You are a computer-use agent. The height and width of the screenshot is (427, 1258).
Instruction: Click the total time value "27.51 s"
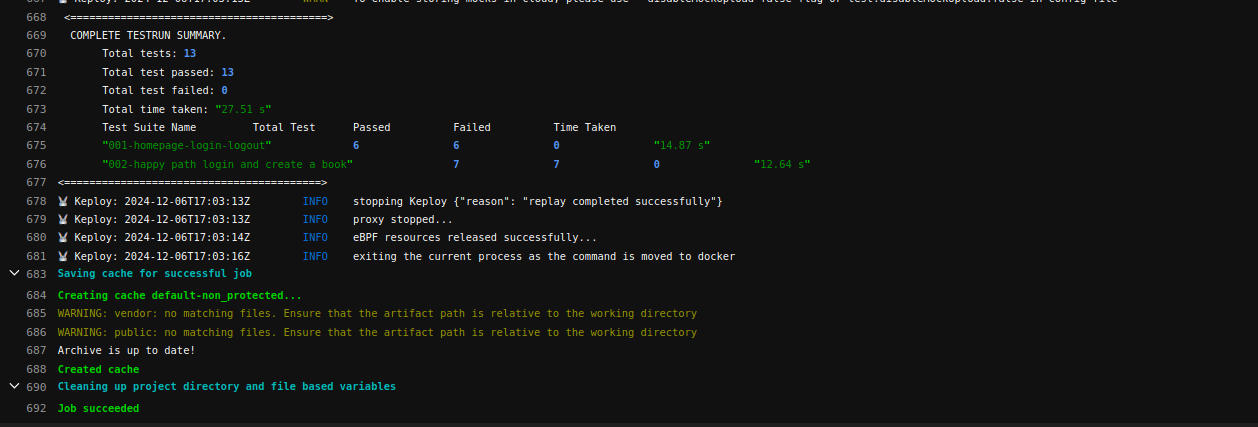(x=243, y=109)
